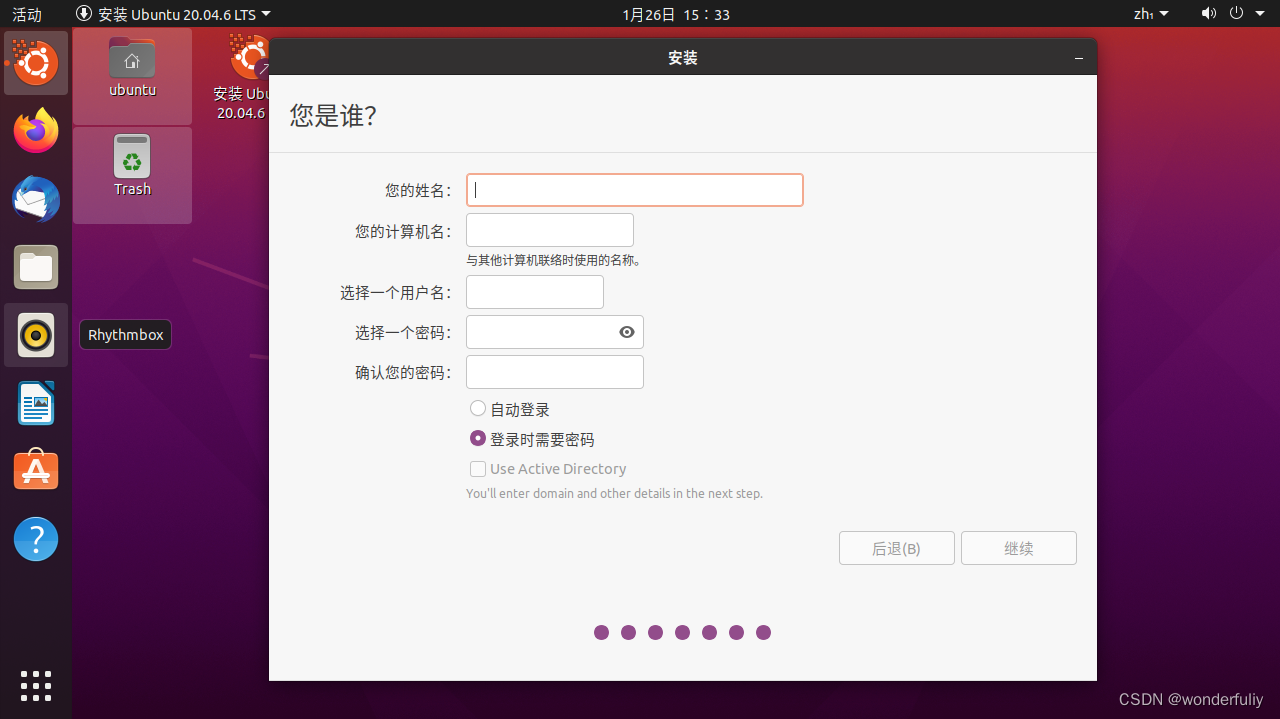Click the volume icon in the top bar

1209,14
